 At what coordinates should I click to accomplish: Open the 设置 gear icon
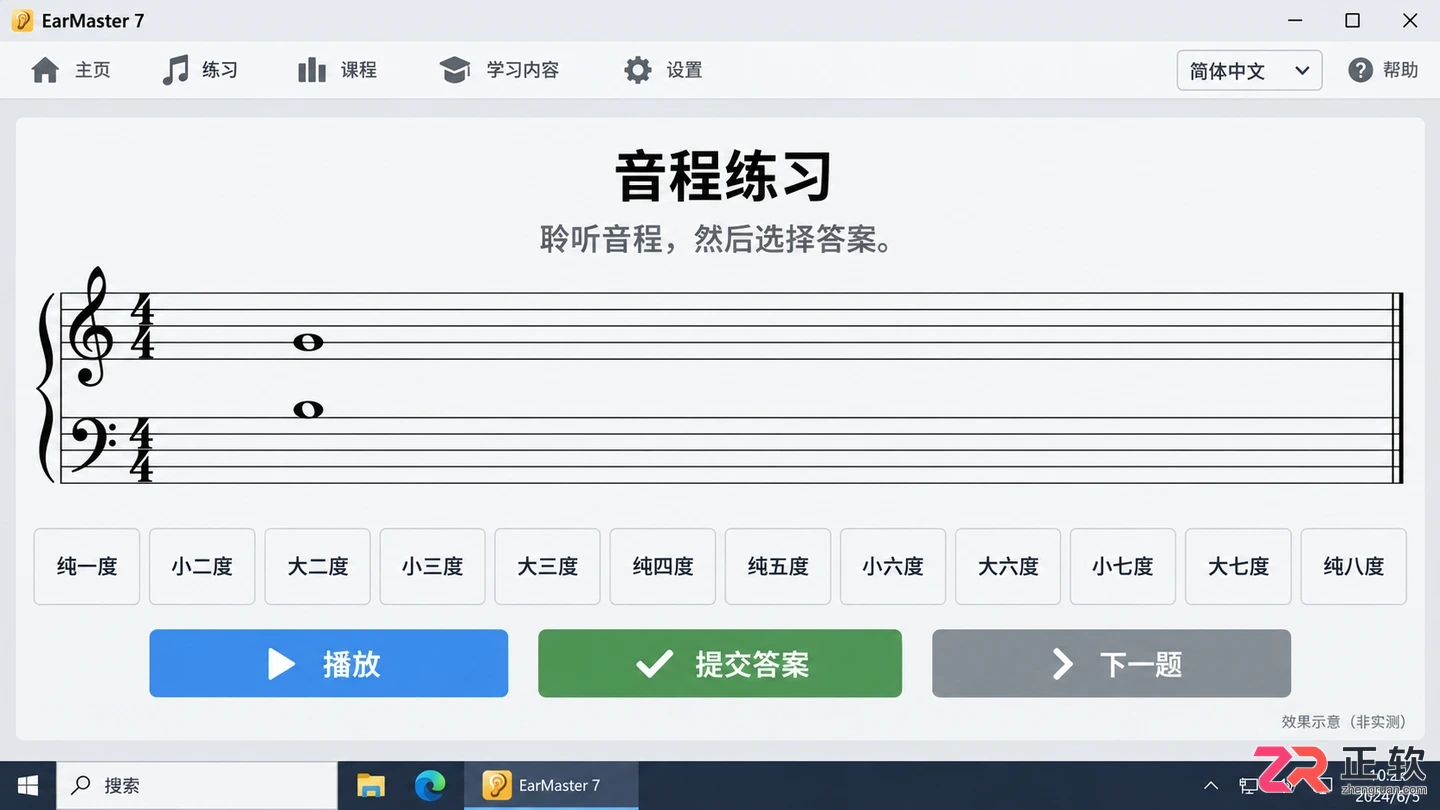click(638, 70)
